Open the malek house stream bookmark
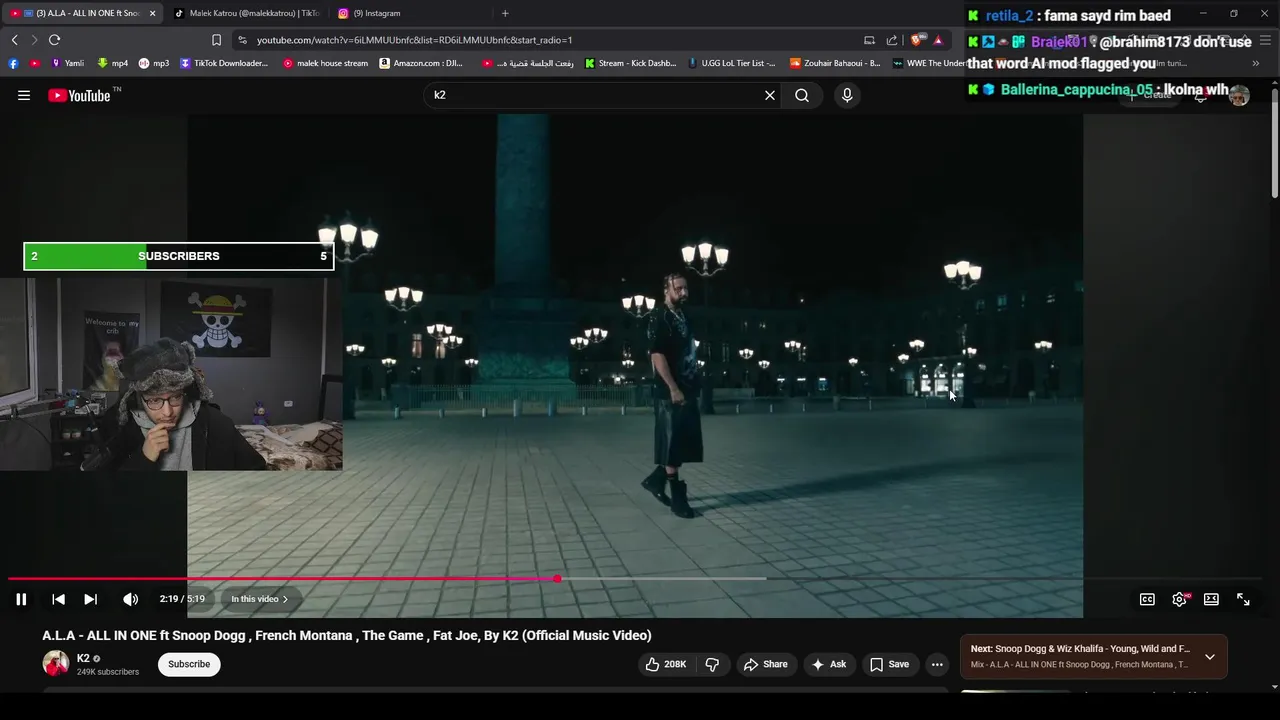 (x=326, y=63)
